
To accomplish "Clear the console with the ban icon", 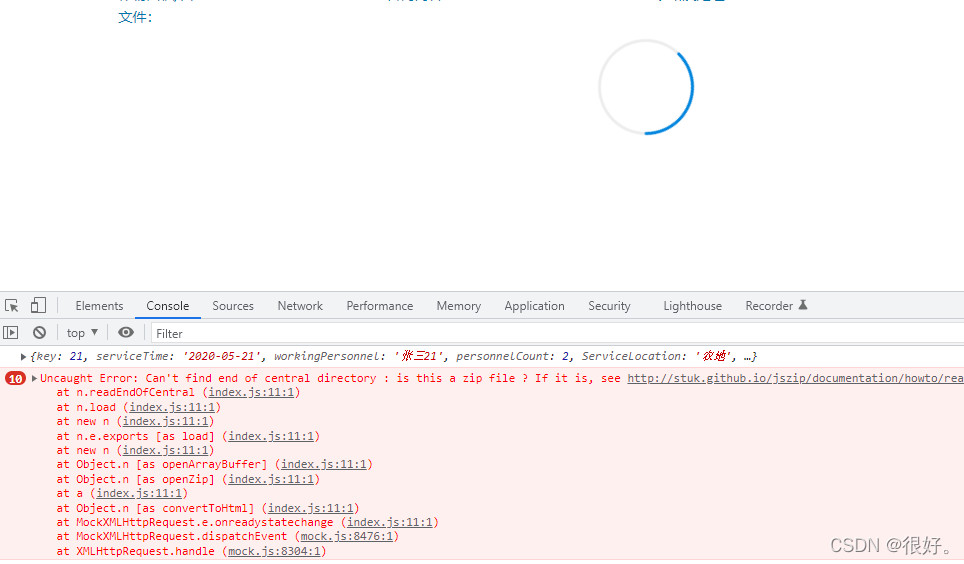I will point(39,333).
